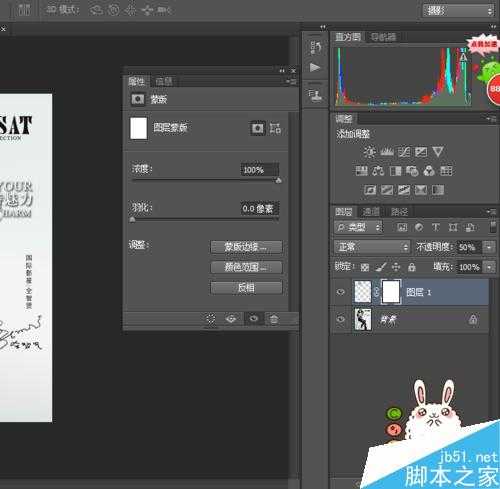Click the lock all padlock icon
The height and width of the screenshot is (489, 500).
click(x=412, y=267)
